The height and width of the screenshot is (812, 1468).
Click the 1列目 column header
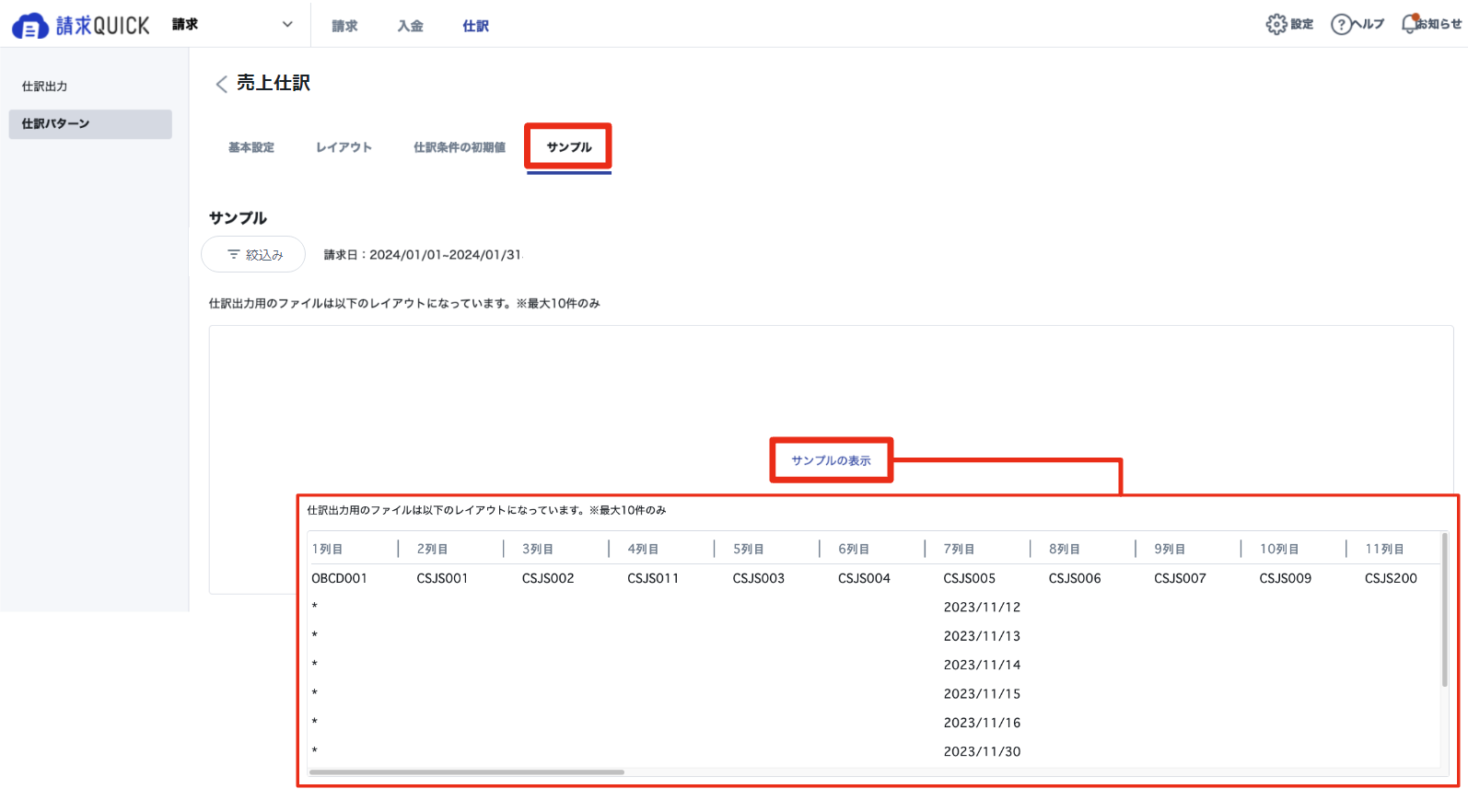coord(327,549)
